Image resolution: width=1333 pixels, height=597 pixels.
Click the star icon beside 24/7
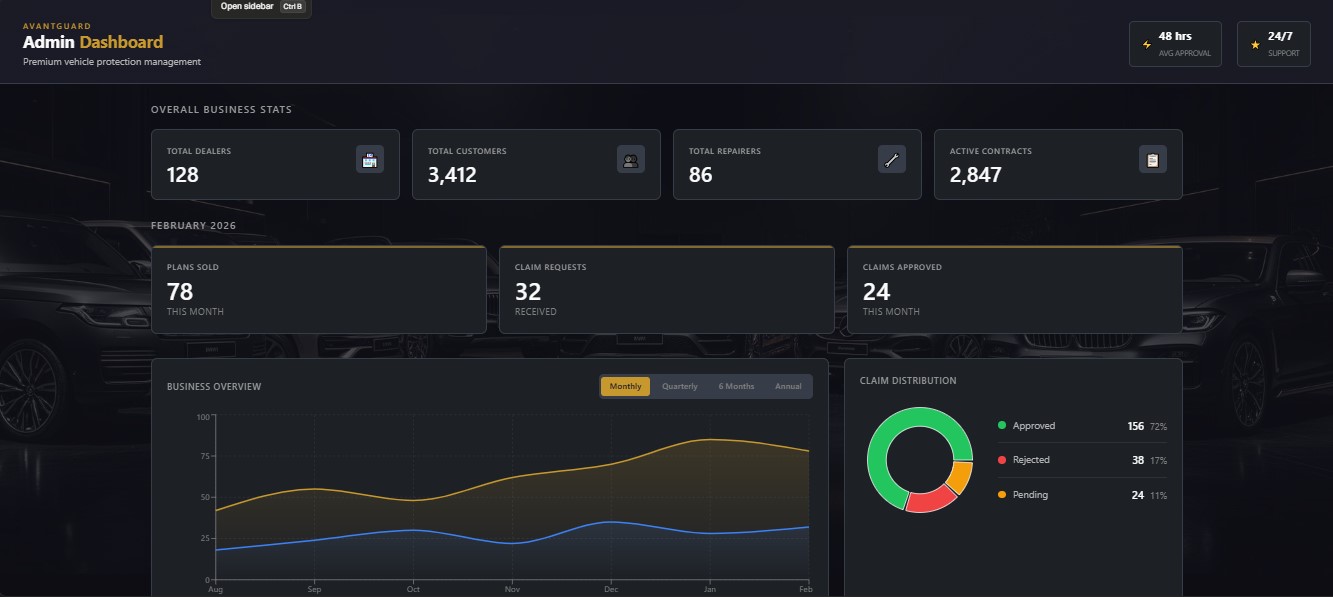pyautogui.click(x=1255, y=45)
